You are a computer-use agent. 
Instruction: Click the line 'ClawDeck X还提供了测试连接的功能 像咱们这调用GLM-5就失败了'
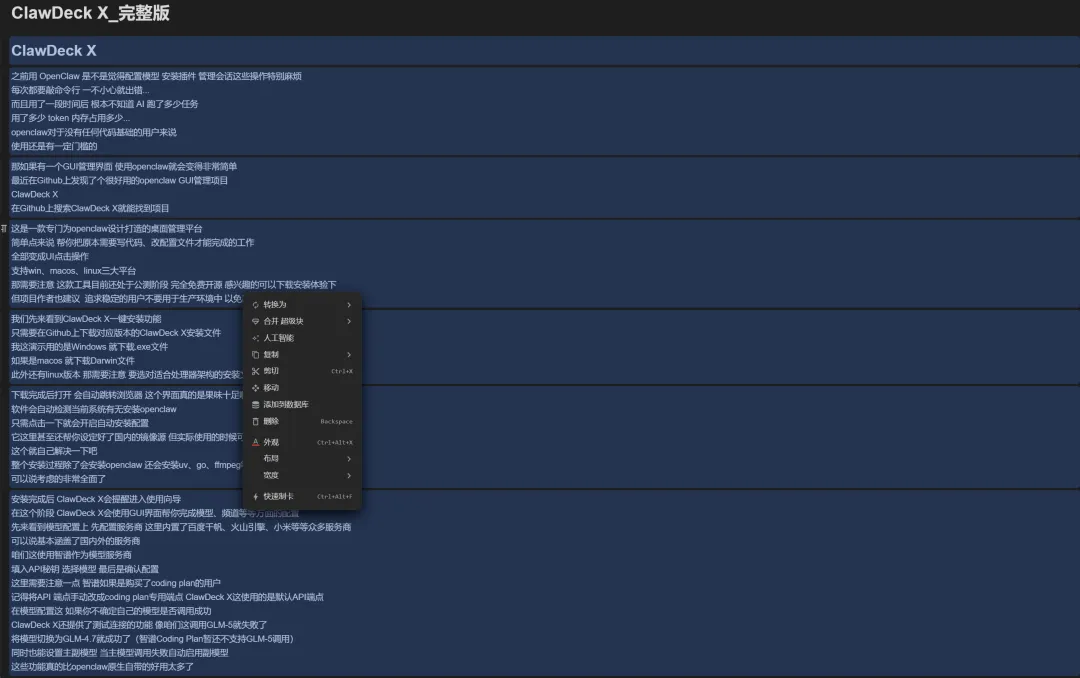139,625
